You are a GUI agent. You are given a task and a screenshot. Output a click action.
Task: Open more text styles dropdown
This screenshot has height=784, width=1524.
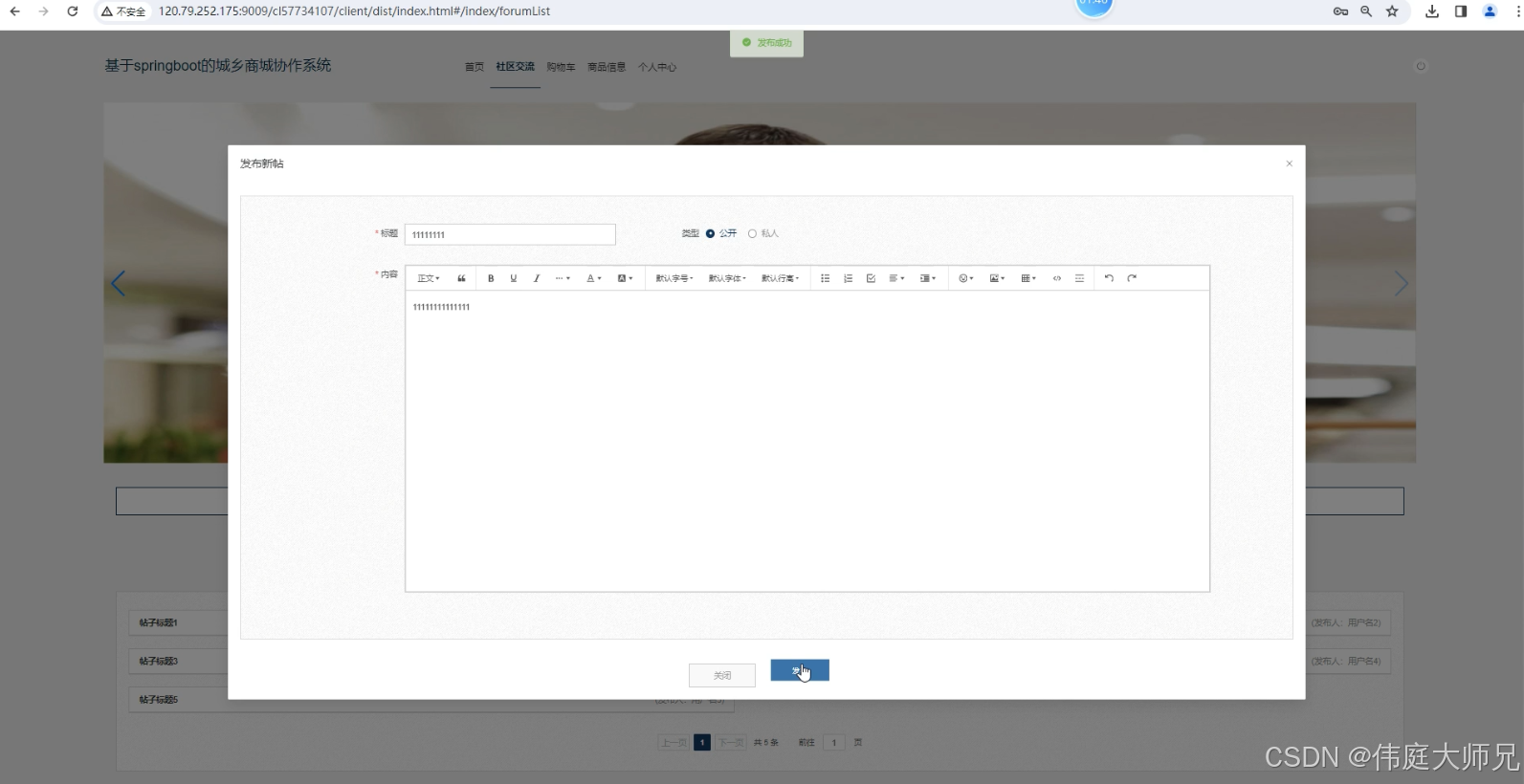tap(563, 278)
